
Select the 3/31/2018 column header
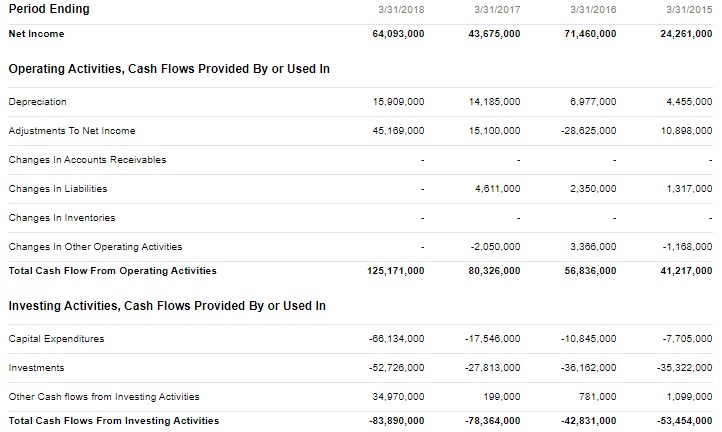click(x=402, y=10)
